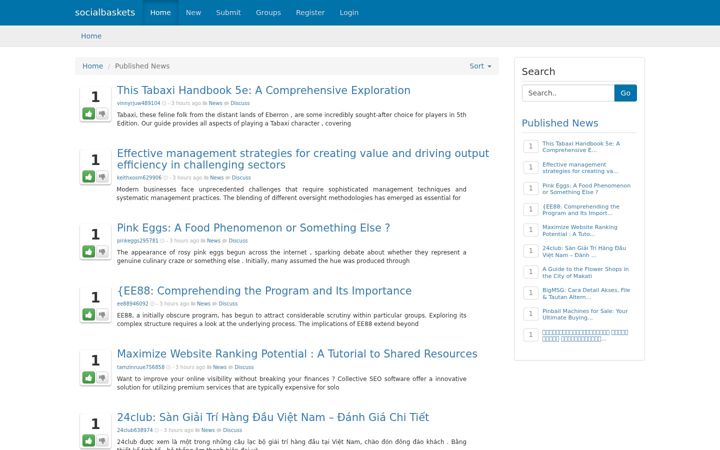Image resolution: width=720 pixels, height=450 pixels.
Task: Downvote the Effective management strategies story
Action: click(x=102, y=176)
